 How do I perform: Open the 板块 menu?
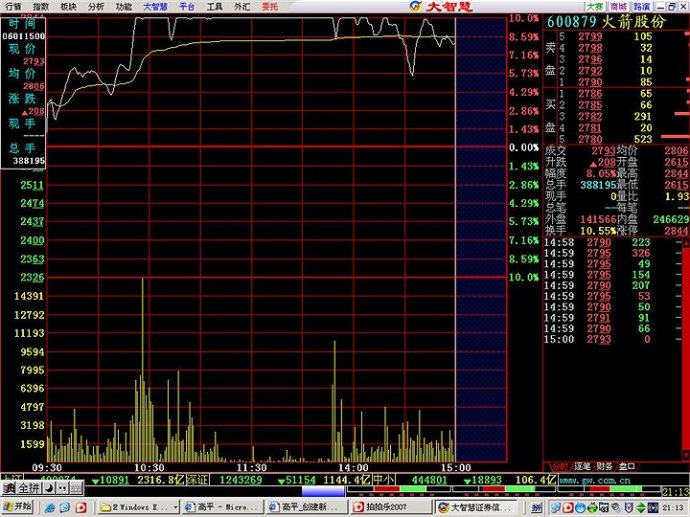(67, 6)
